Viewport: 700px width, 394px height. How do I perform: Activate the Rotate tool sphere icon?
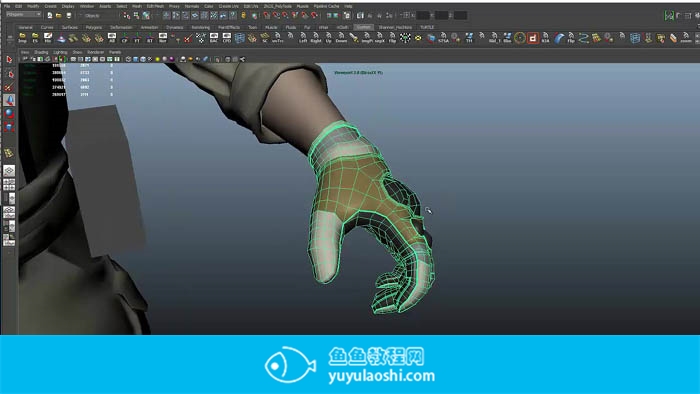9,113
